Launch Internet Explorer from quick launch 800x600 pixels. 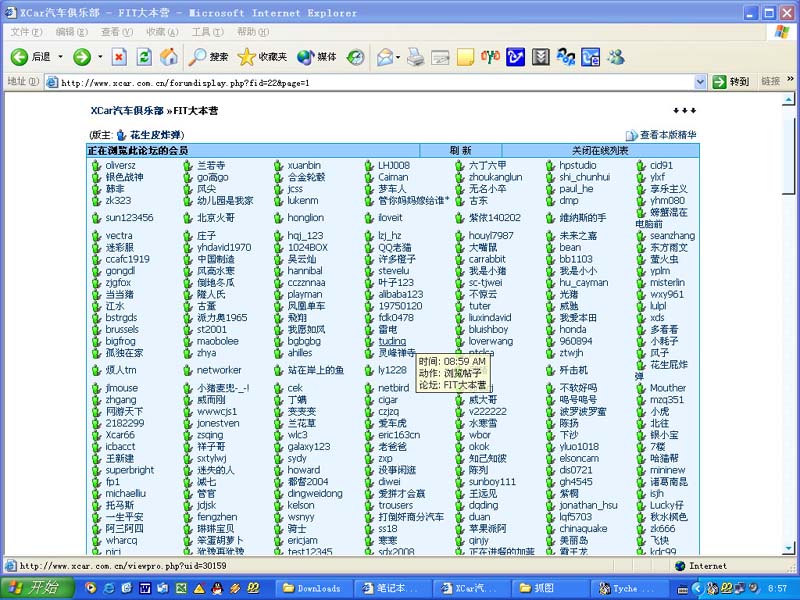(109, 588)
